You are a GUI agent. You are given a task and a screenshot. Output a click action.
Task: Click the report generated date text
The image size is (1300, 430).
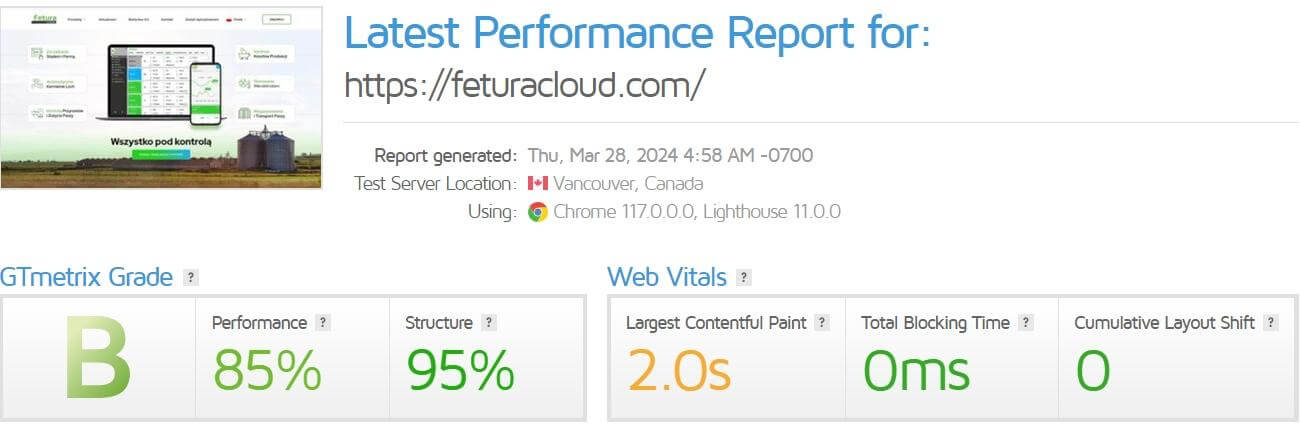click(x=670, y=155)
